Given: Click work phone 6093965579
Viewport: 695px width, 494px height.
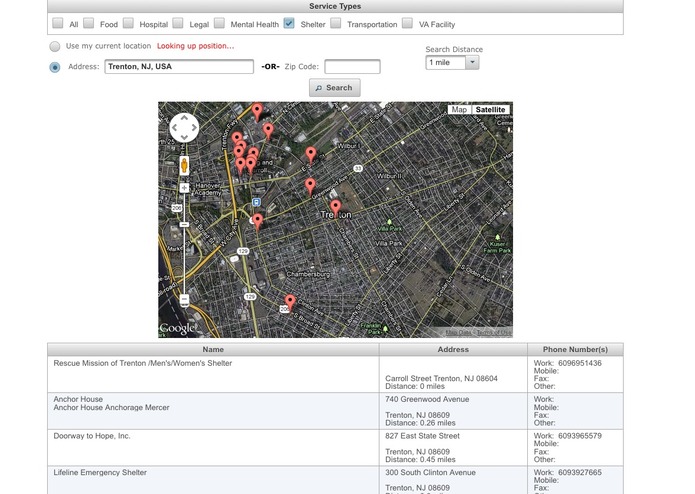Looking at the screenshot, I should coord(580,436).
